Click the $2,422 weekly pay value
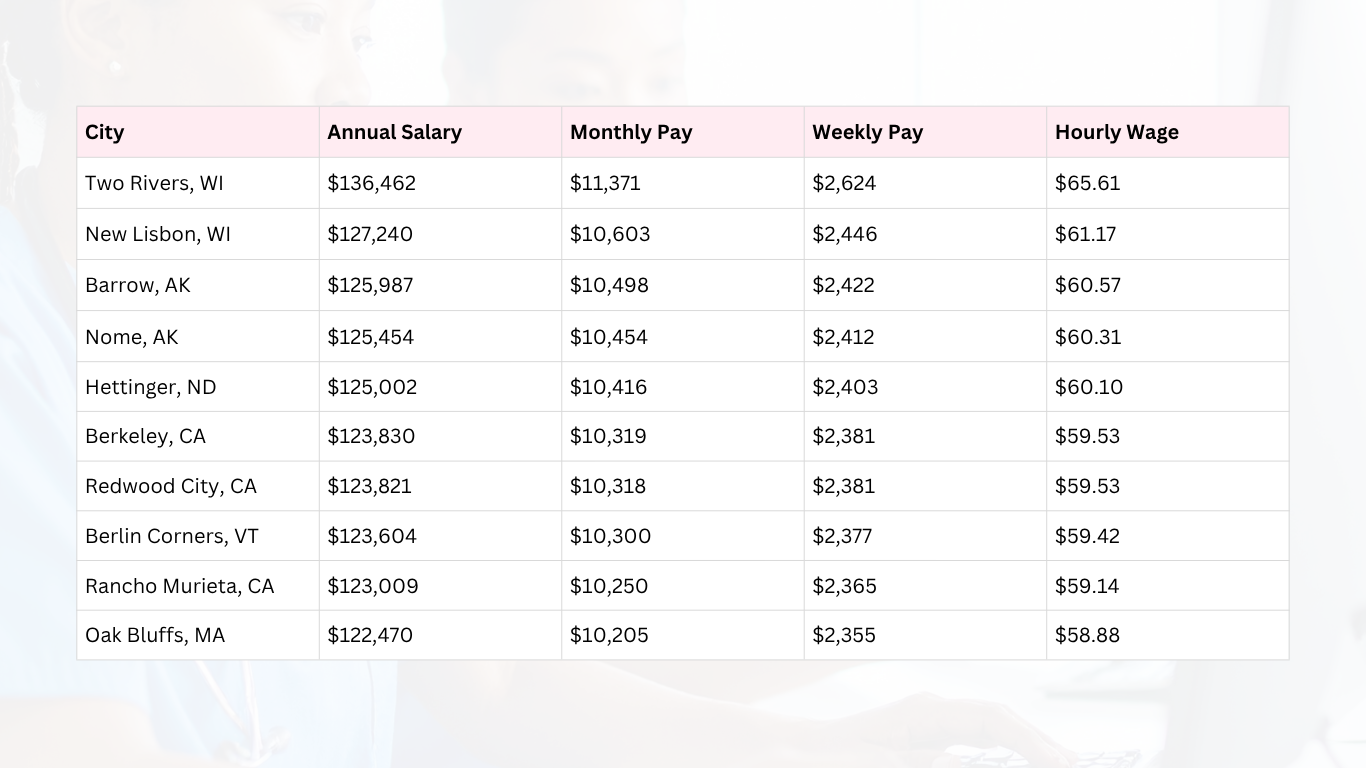The image size is (1366, 768). (x=843, y=285)
